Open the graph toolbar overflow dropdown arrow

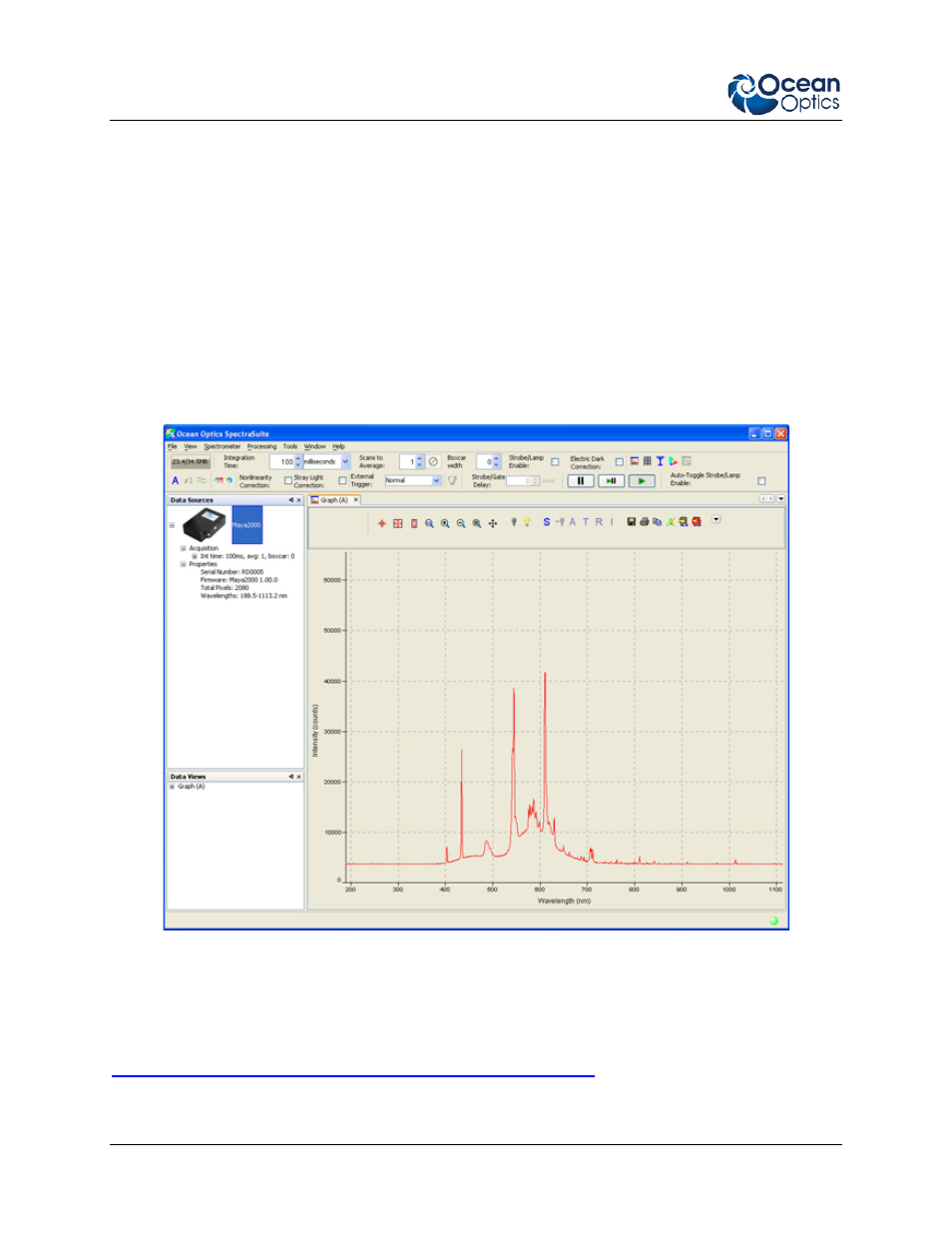coord(715,519)
